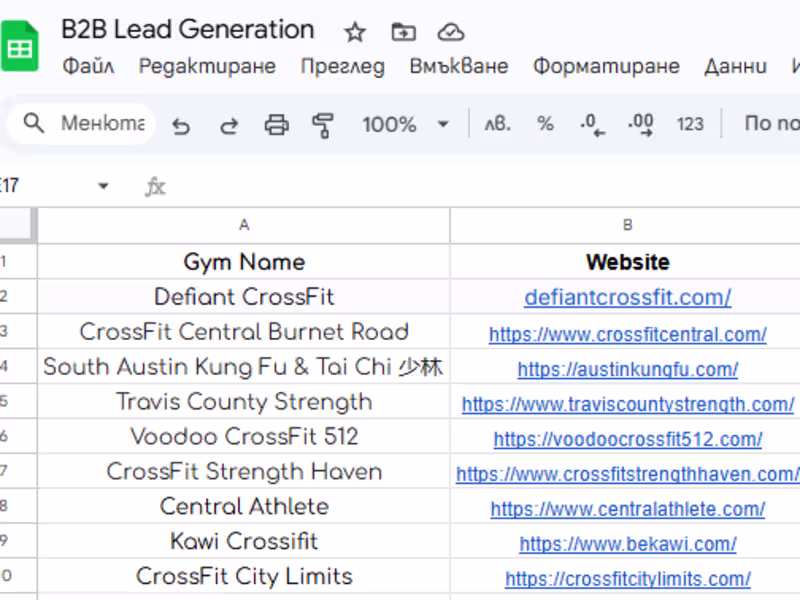Format selection as percent
The height and width of the screenshot is (600, 800).
tap(545, 123)
